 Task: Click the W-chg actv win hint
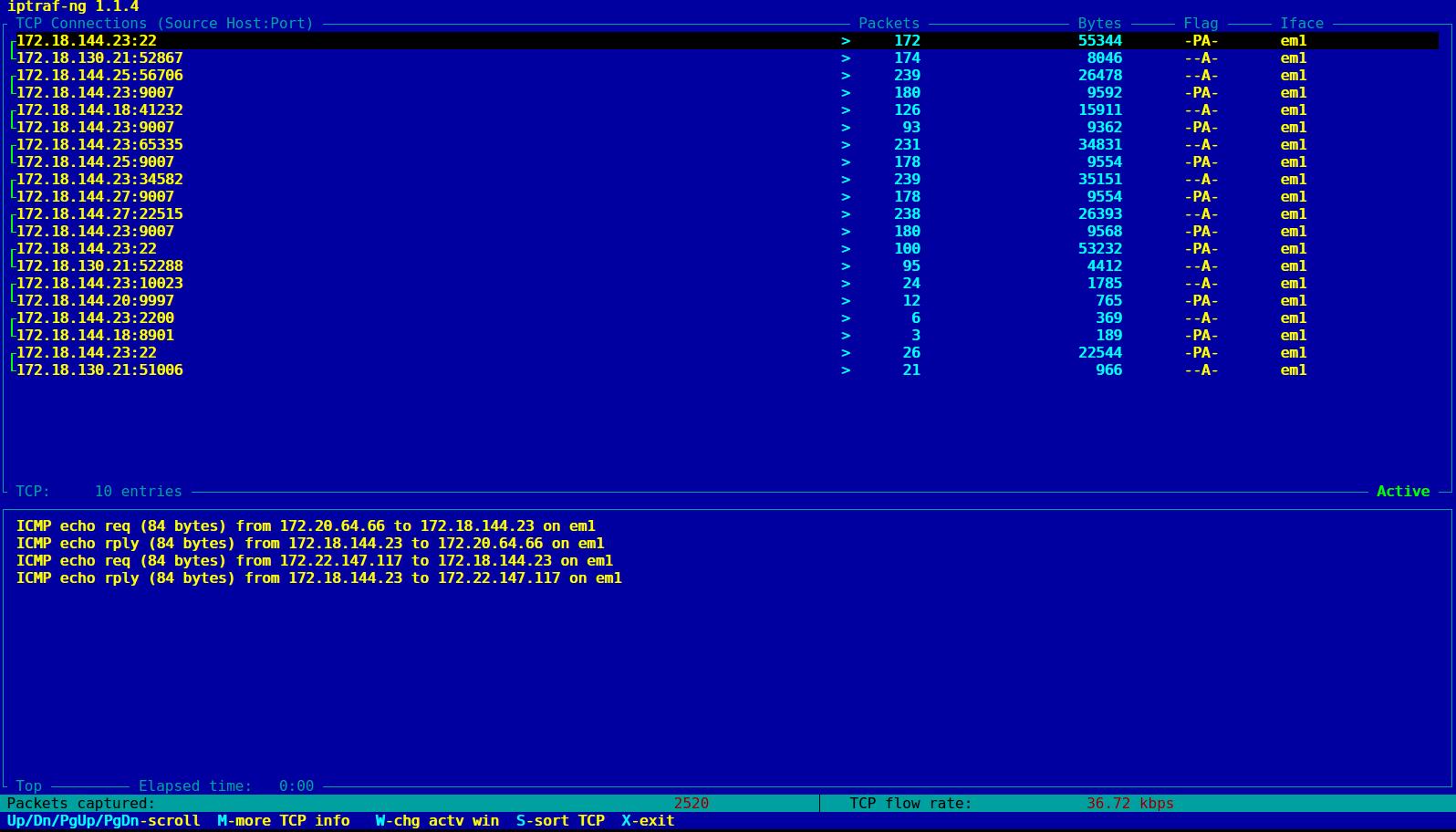[437, 821]
